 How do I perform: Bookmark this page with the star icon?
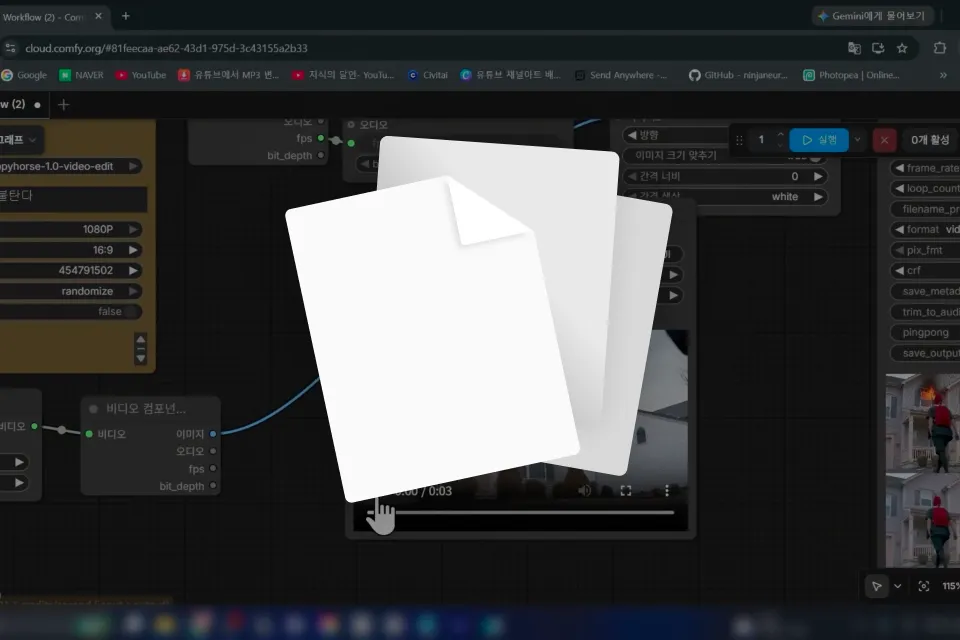[902, 48]
